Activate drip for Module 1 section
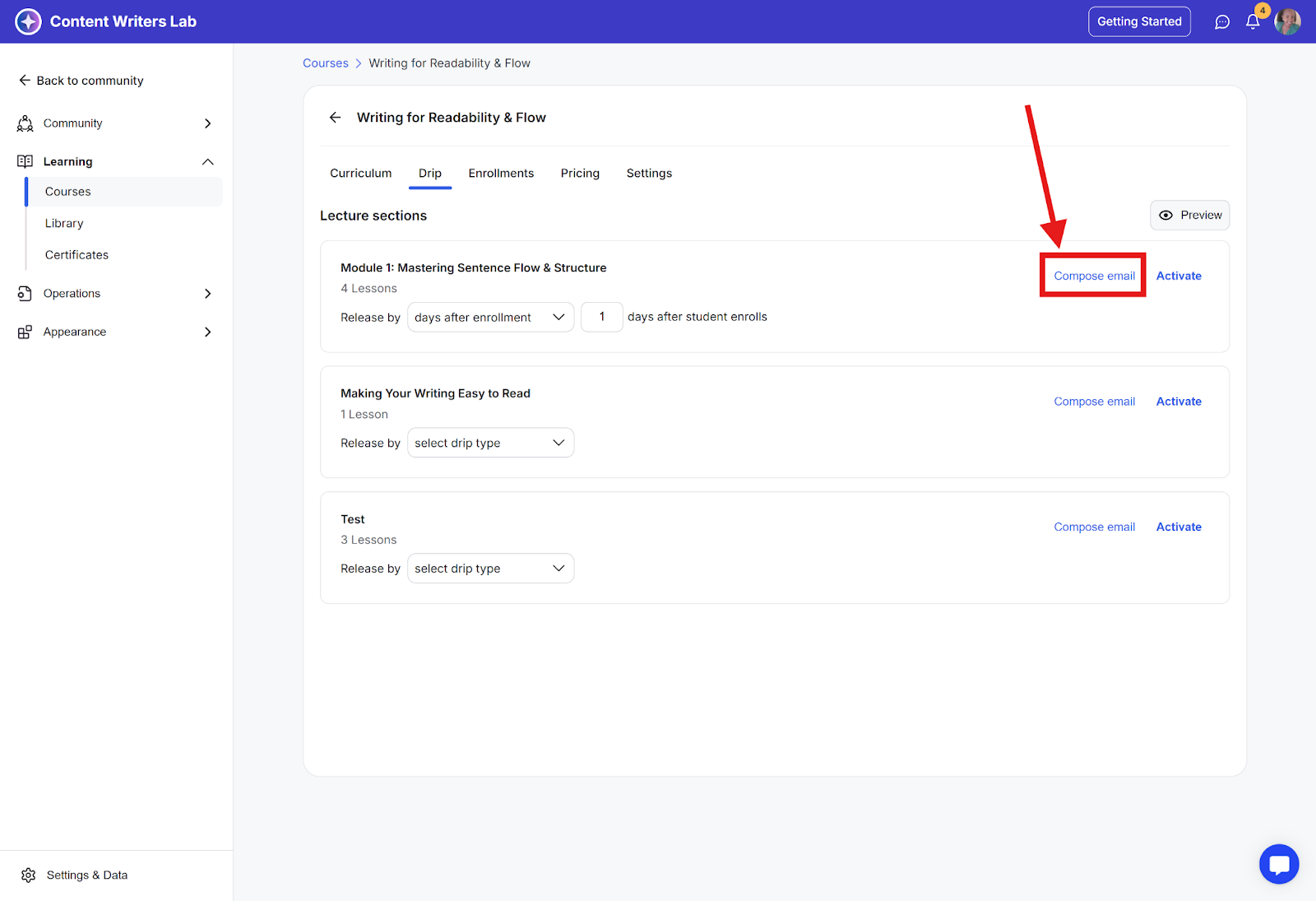Image resolution: width=1316 pixels, height=901 pixels. [1179, 276]
